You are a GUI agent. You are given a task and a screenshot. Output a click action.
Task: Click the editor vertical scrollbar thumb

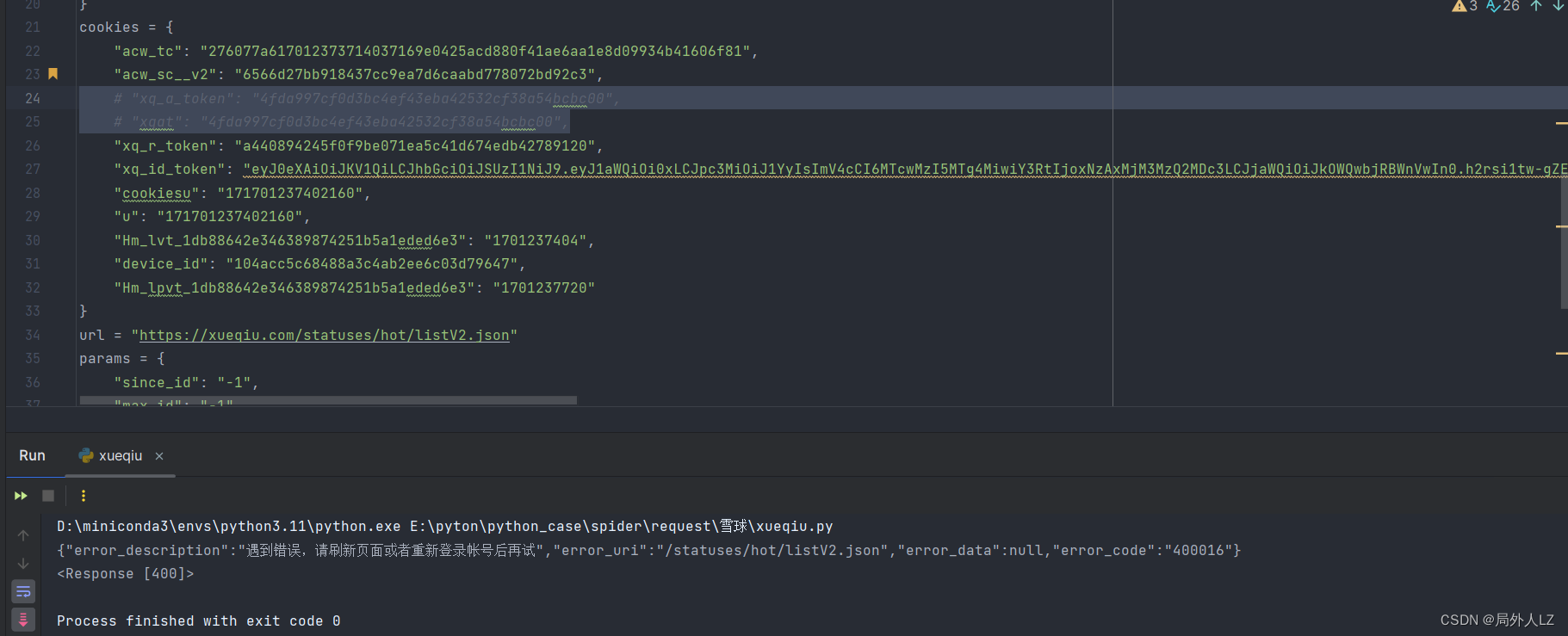tap(1564, 244)
